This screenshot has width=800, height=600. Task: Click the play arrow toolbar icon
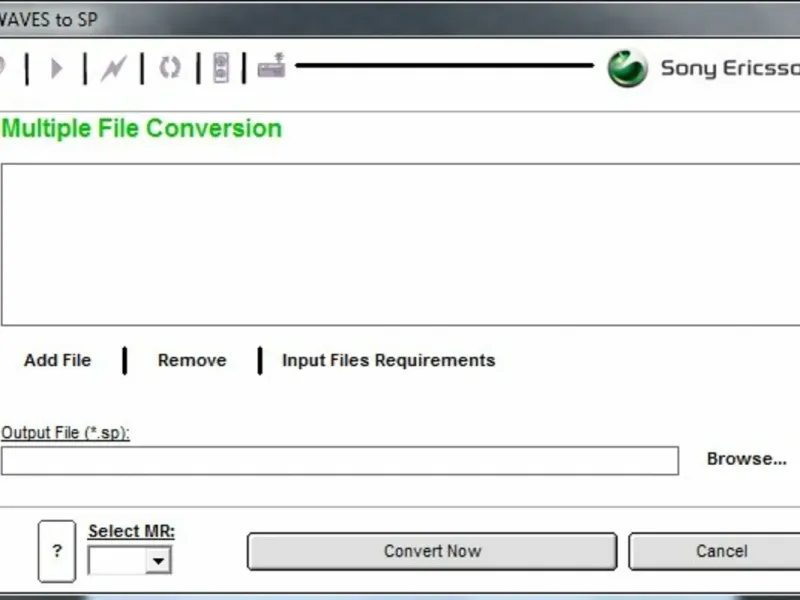coord(57,68)
